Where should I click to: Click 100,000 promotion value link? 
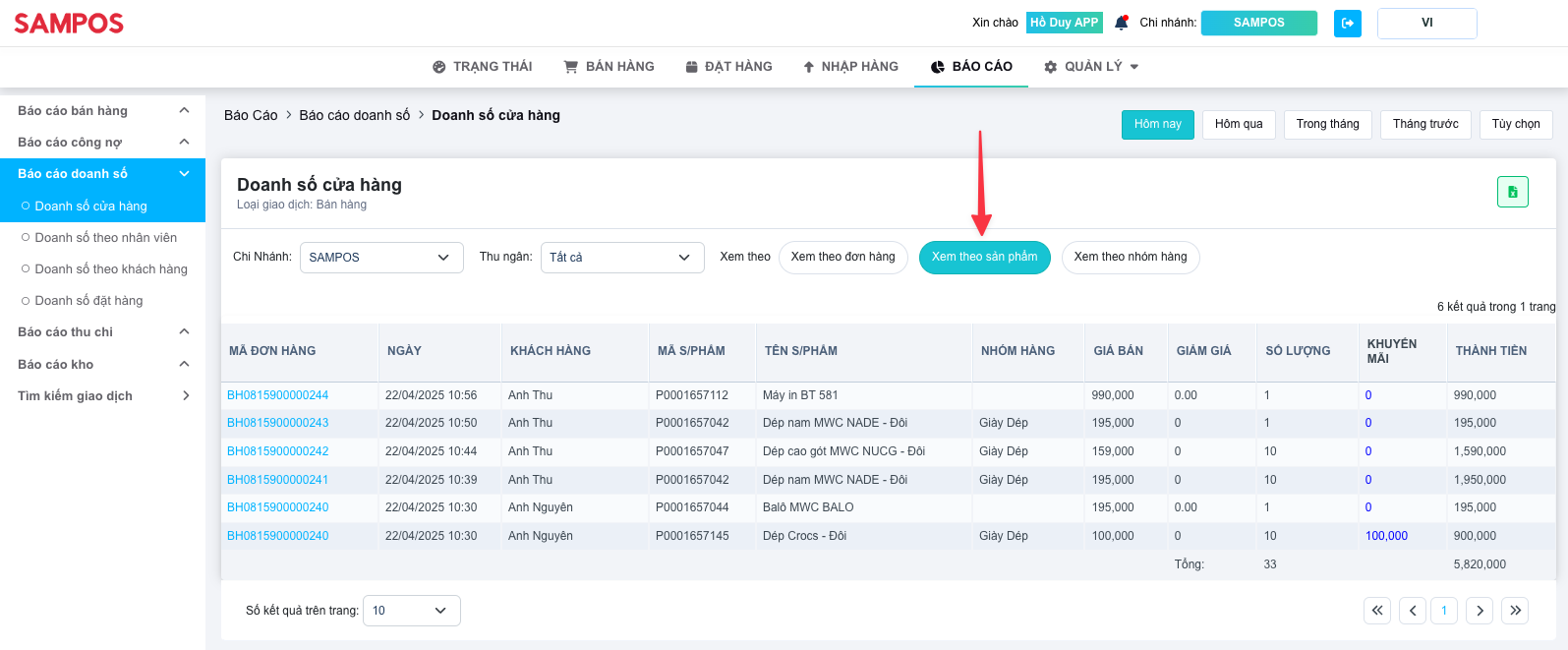pos(1386,536)
